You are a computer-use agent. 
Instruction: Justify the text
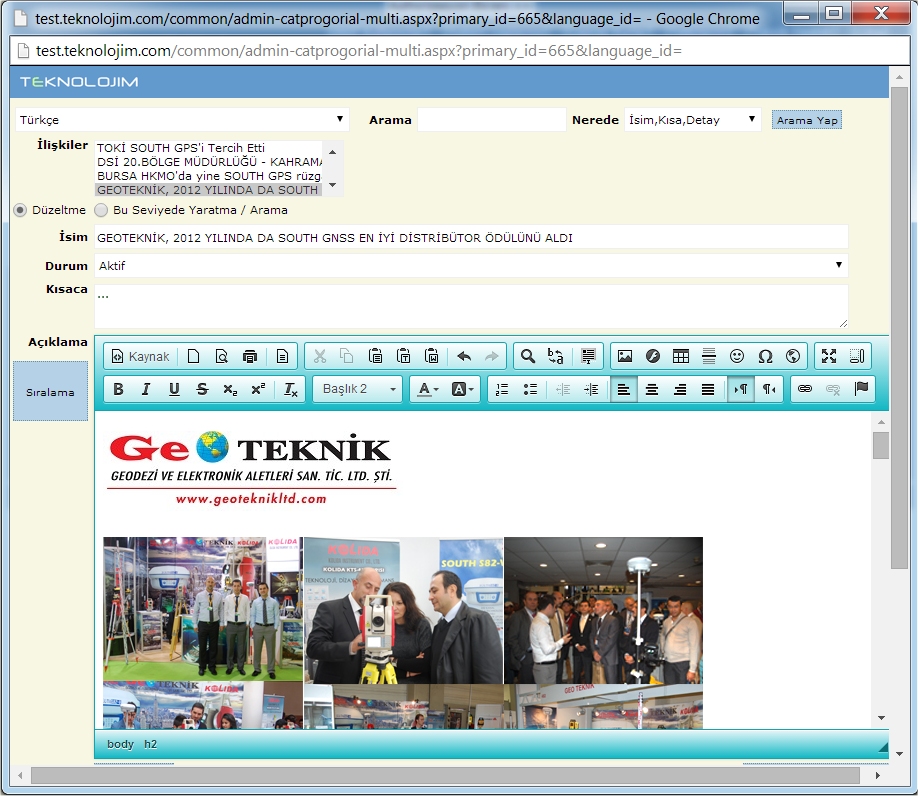coord(708,389)
